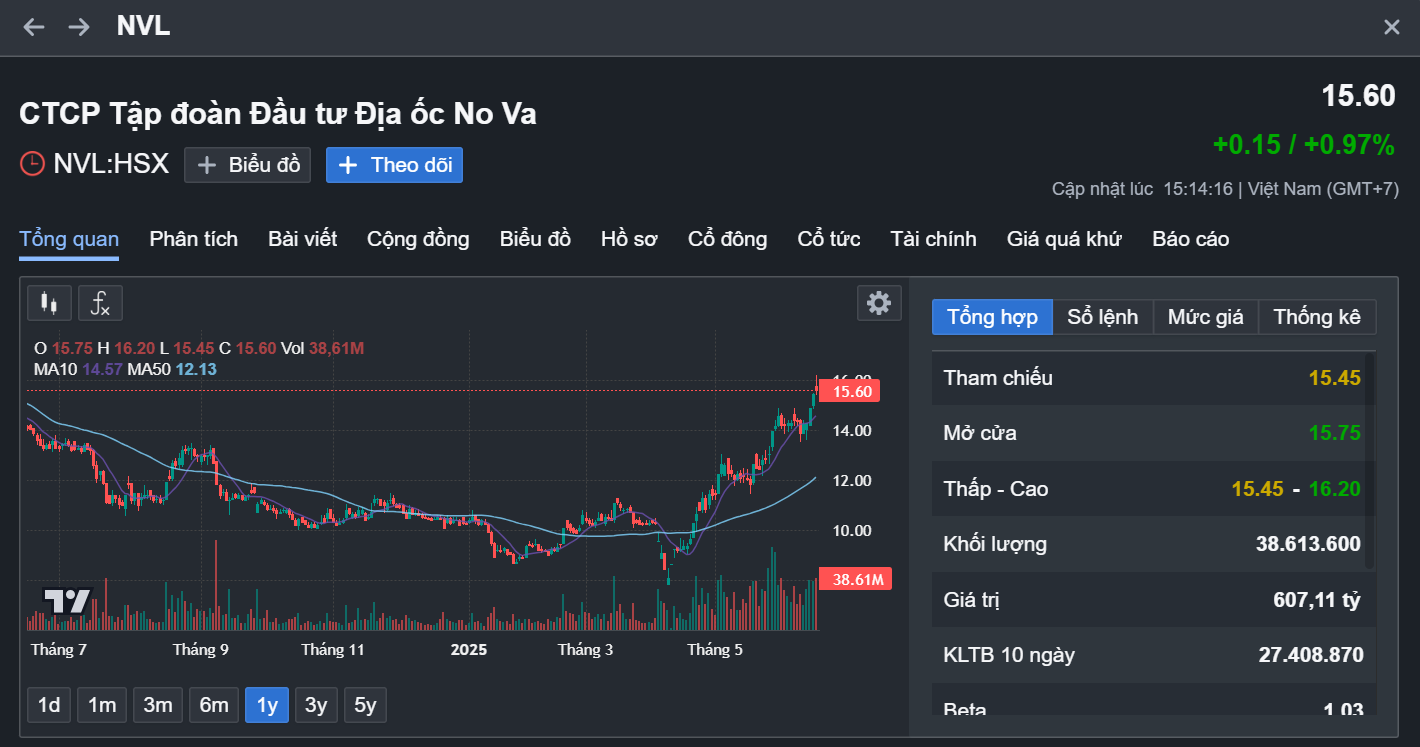Set chart range to 3y

[316, 705]
